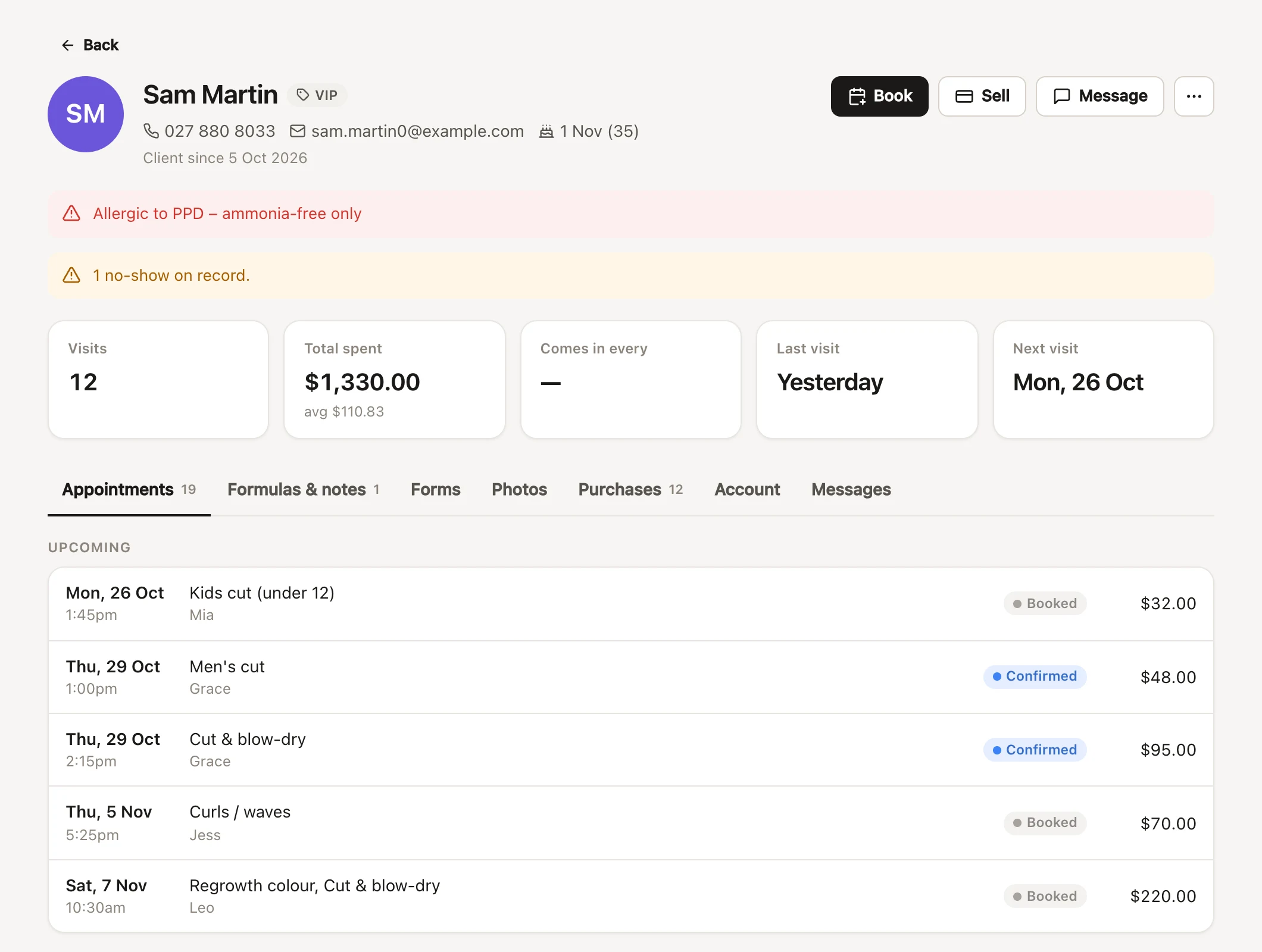This screenshot has width=1262, height=952.
Task: Open the Formulas & notes tab
Action: [304, 490]
